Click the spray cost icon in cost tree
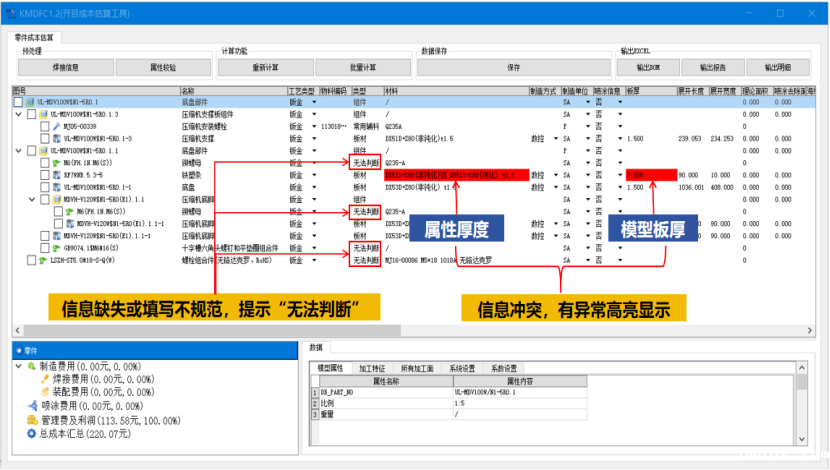Screen dimensions: 830x470 pyautogui.click(x=32, y=407)
